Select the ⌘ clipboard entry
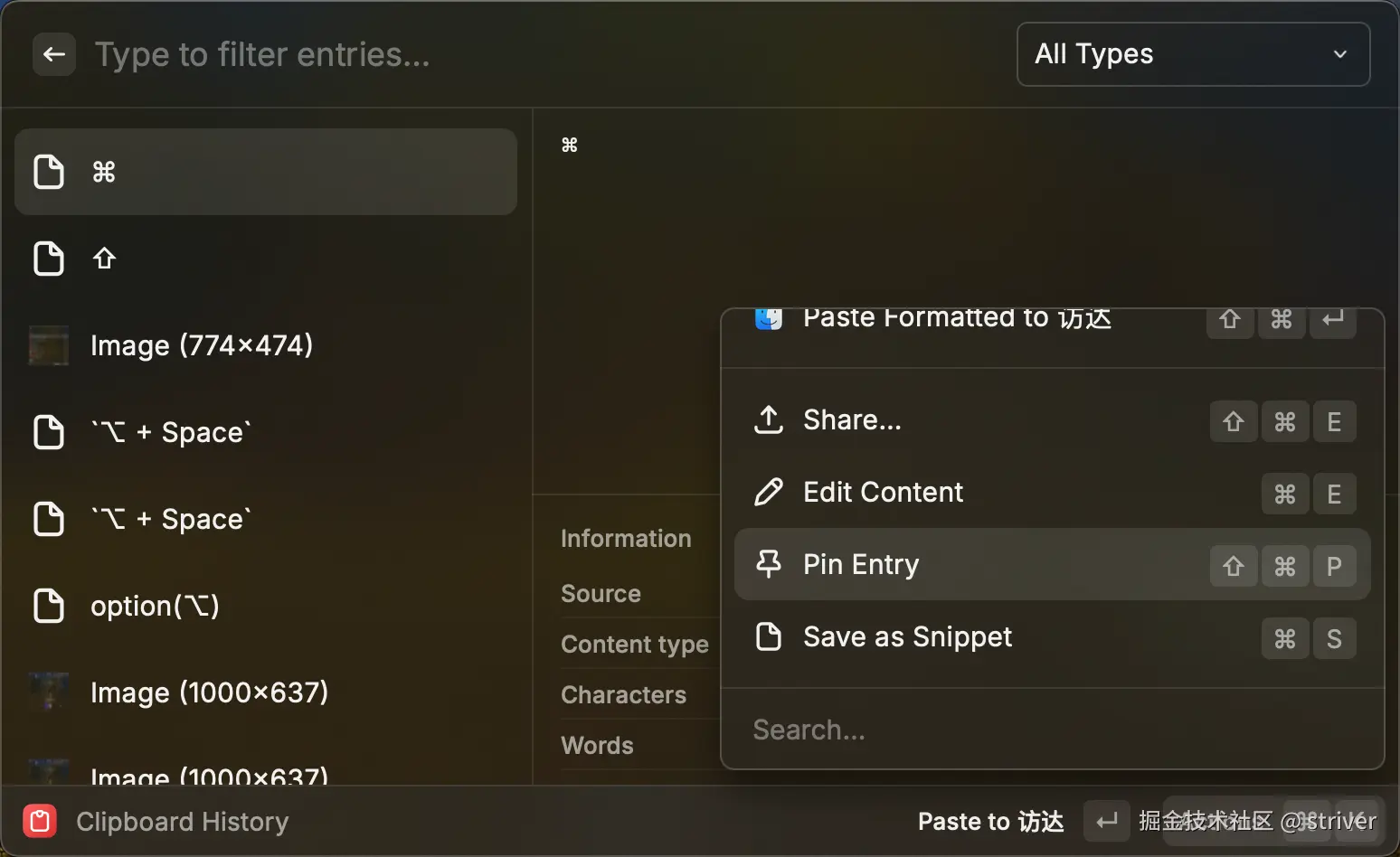The image size is (1400, 857). click(x=265, y=172)
